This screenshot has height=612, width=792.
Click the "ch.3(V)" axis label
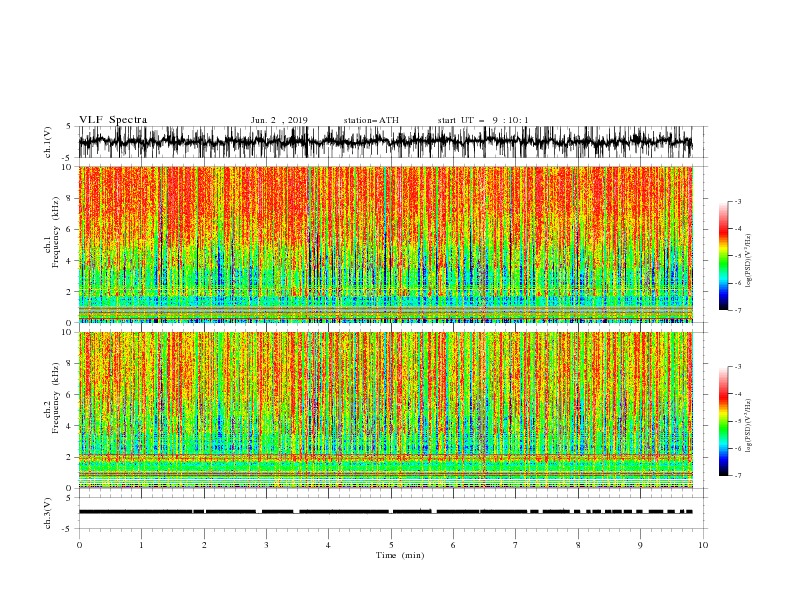point(48,513)
